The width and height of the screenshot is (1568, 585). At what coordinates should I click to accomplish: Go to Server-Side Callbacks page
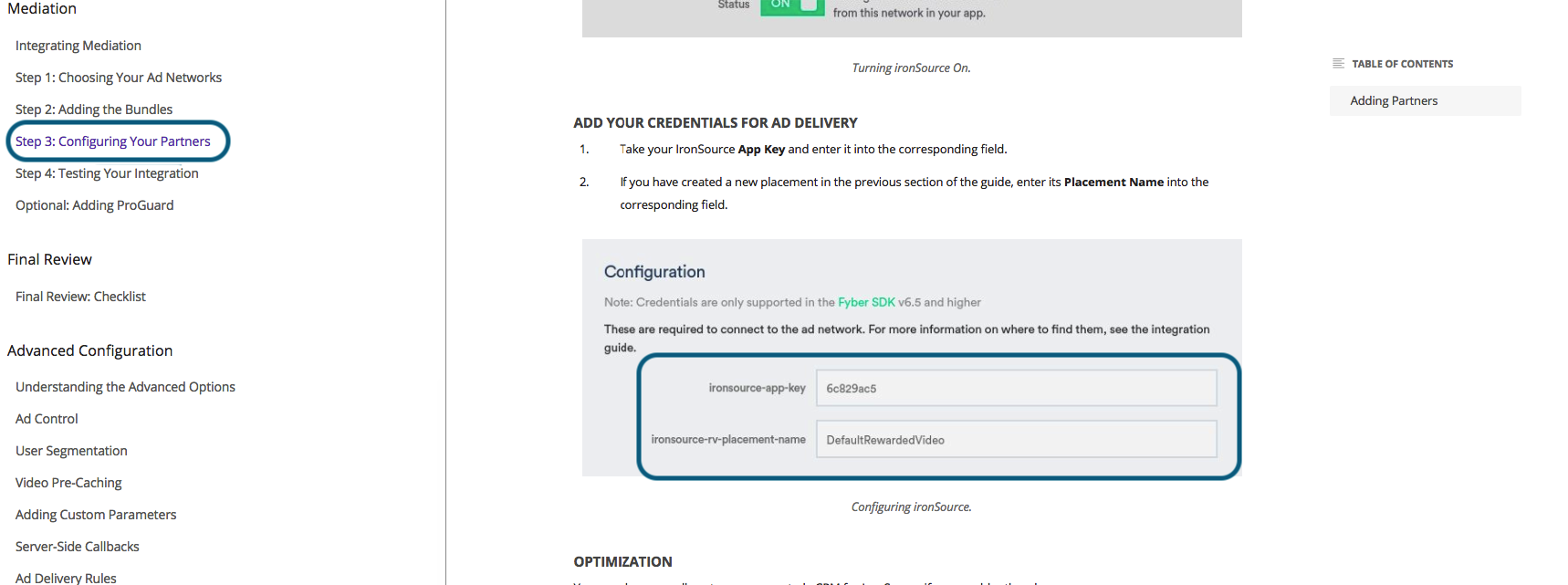pyautogui.click(x=78, y=547)
